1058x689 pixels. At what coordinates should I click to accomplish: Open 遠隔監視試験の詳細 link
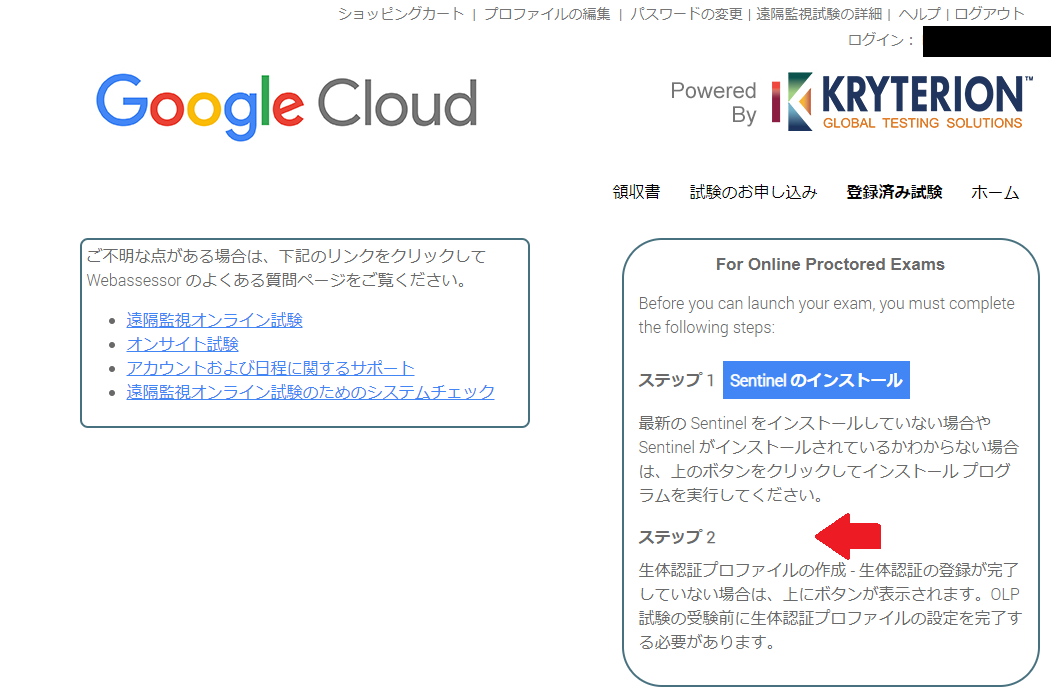(818, 13)
